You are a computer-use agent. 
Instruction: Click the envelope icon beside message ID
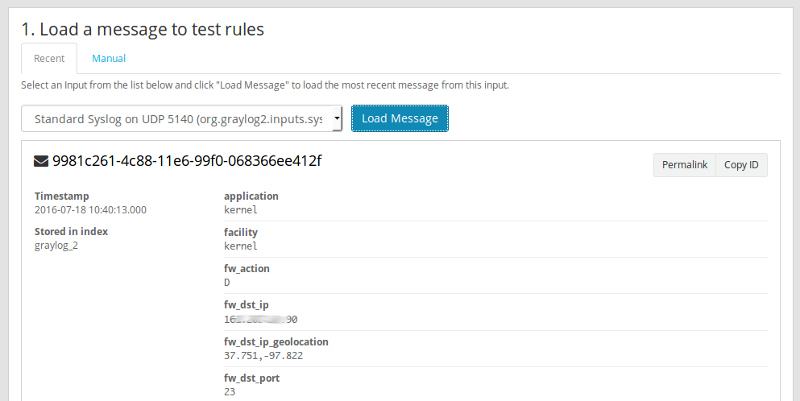41,161
